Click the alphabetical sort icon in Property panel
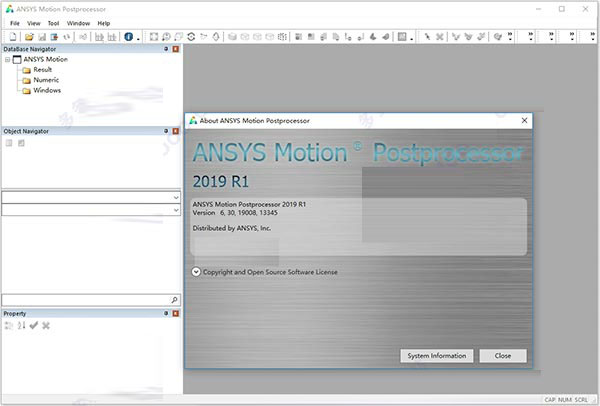This screenshot has height=406, width=600. click(x=21, y=326)
